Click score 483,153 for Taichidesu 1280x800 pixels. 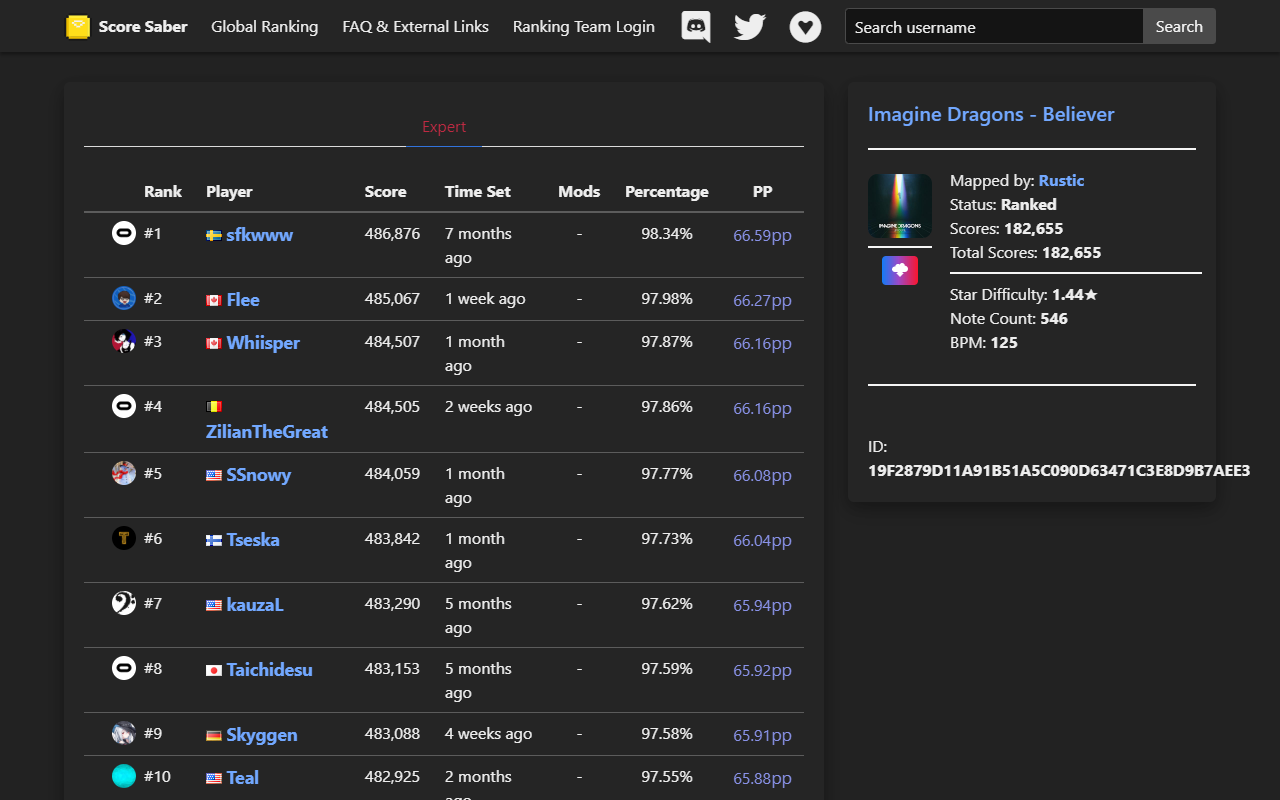[392, 669]
